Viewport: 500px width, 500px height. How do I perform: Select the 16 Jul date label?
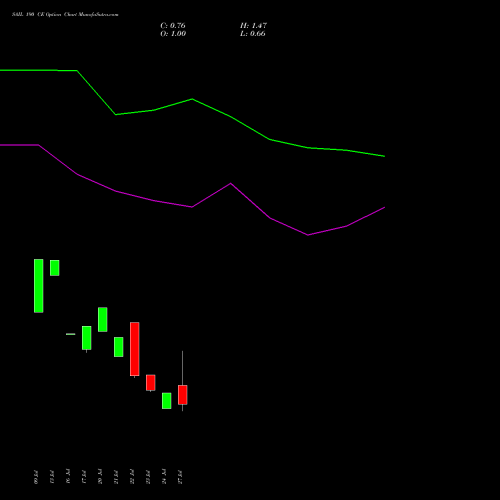point(68,477)
